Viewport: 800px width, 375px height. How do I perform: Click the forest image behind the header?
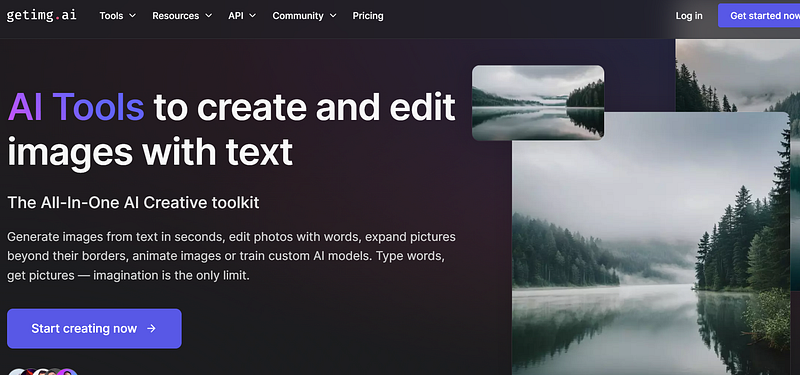click(737, 75)
